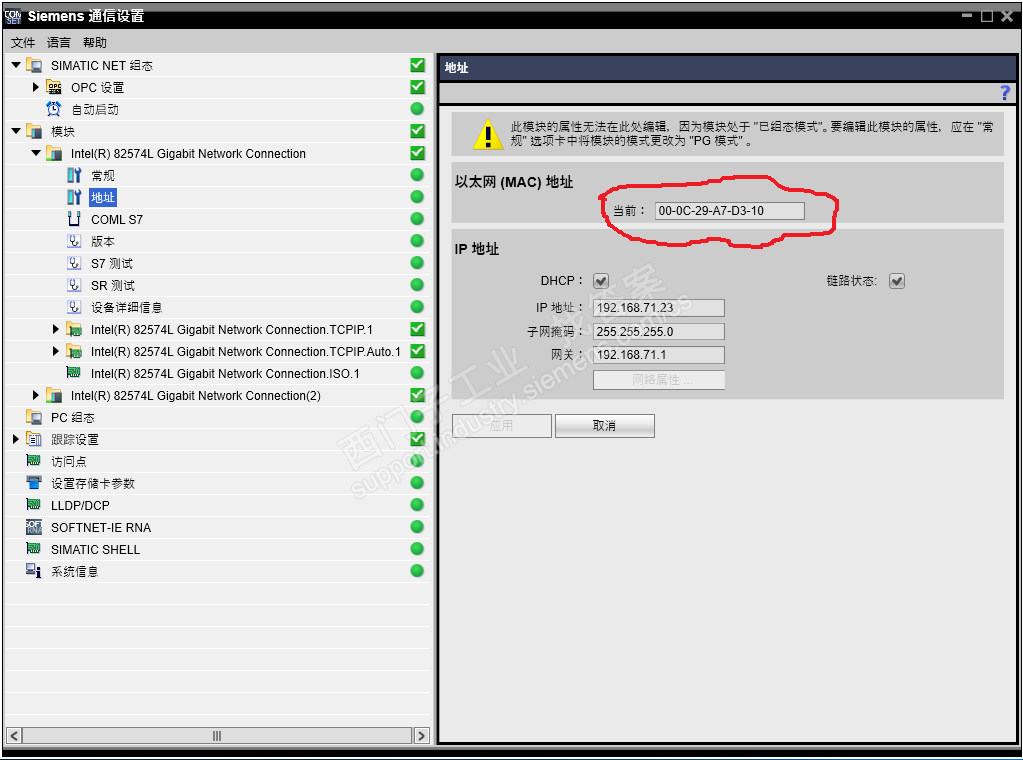Click the SR 测试 icon
The width and height of the screenshot is (1023, 760).
[74, 285]
